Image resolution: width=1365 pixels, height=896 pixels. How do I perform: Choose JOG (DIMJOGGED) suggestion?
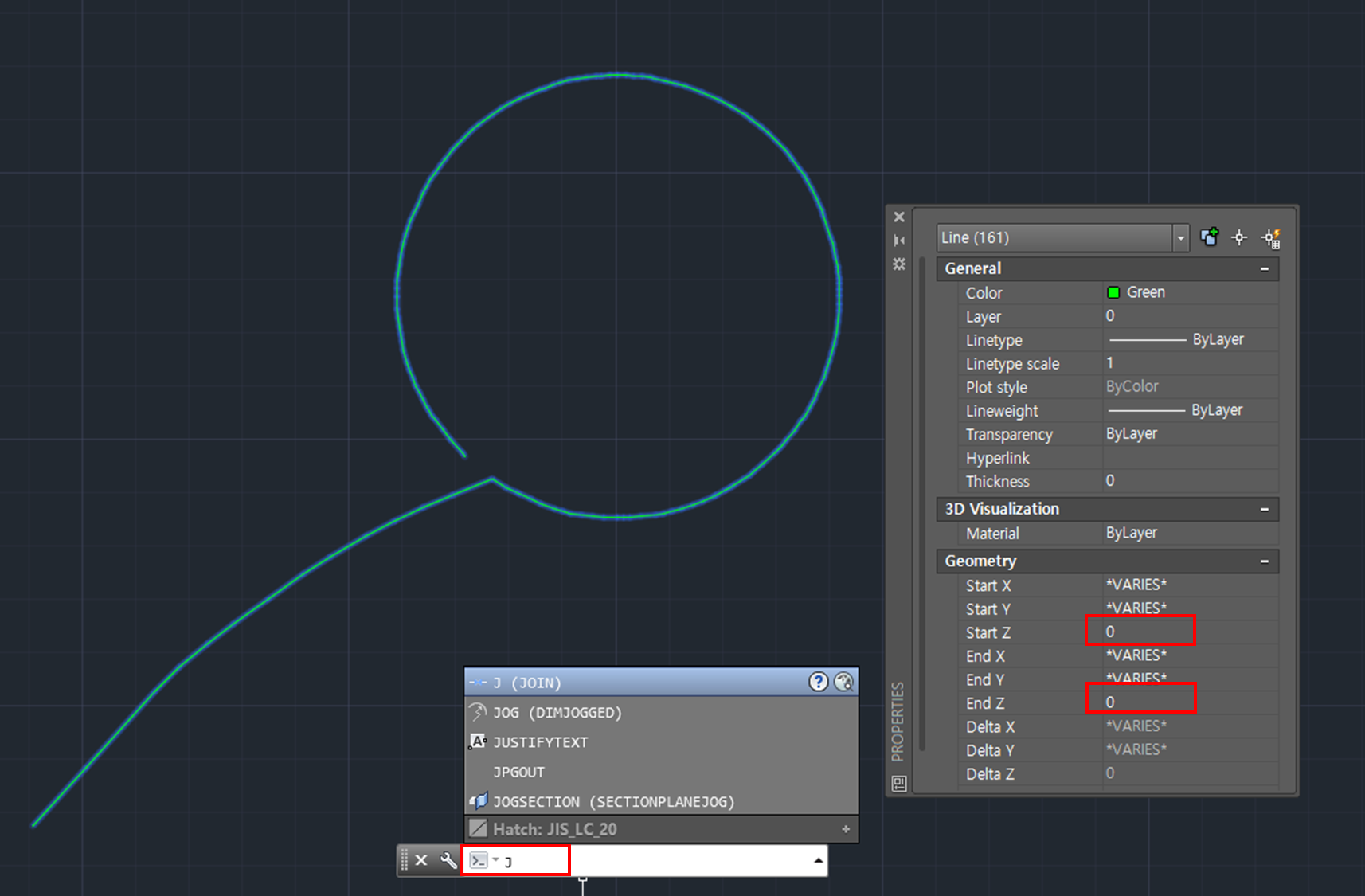tap(661, 712)
